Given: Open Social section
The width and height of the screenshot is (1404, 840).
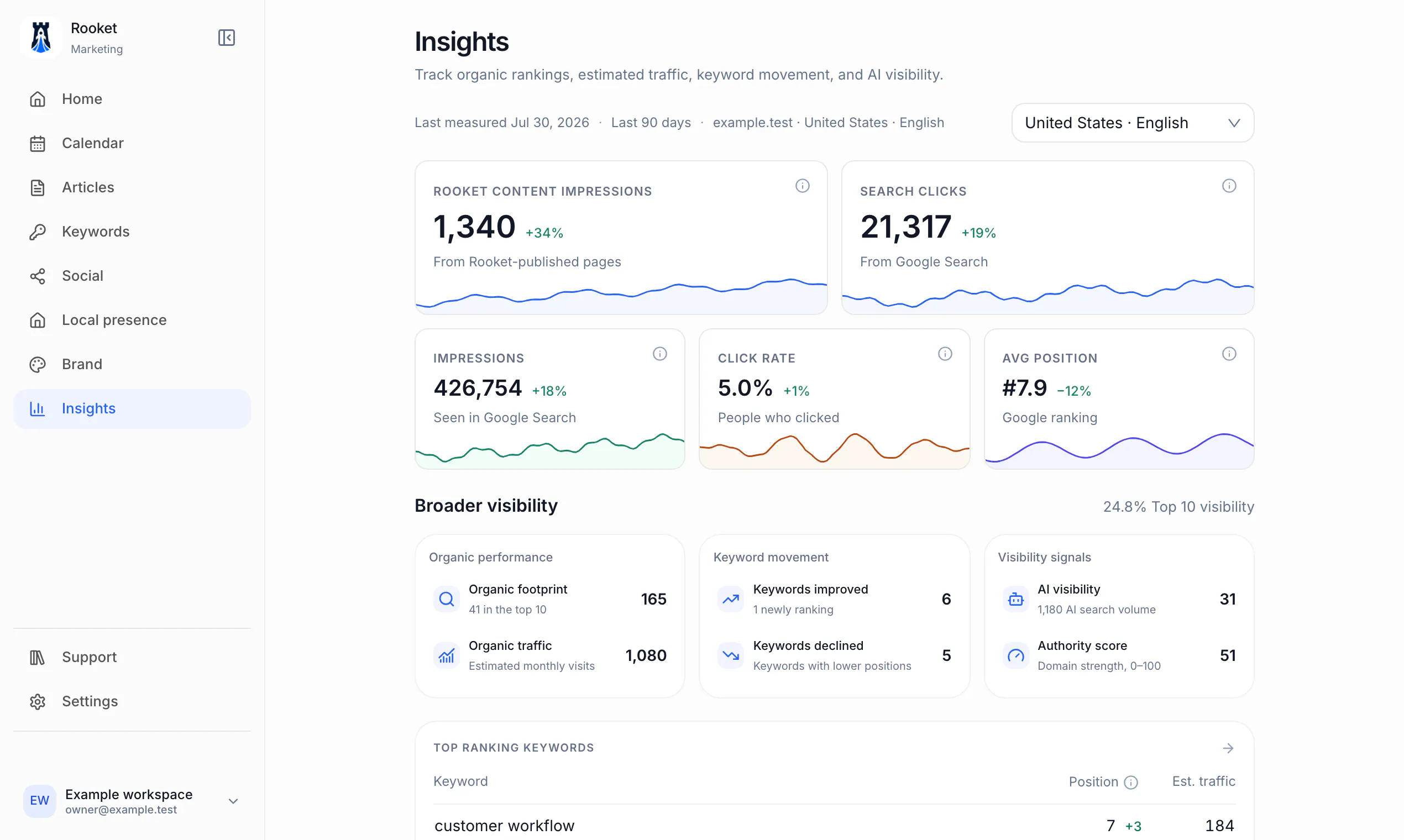Looking at the screenshot, I should point(132,276).
